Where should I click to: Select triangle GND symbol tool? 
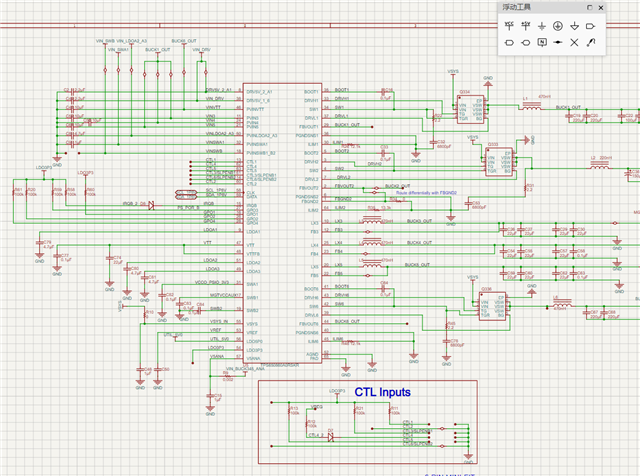[x=574, y=26]
